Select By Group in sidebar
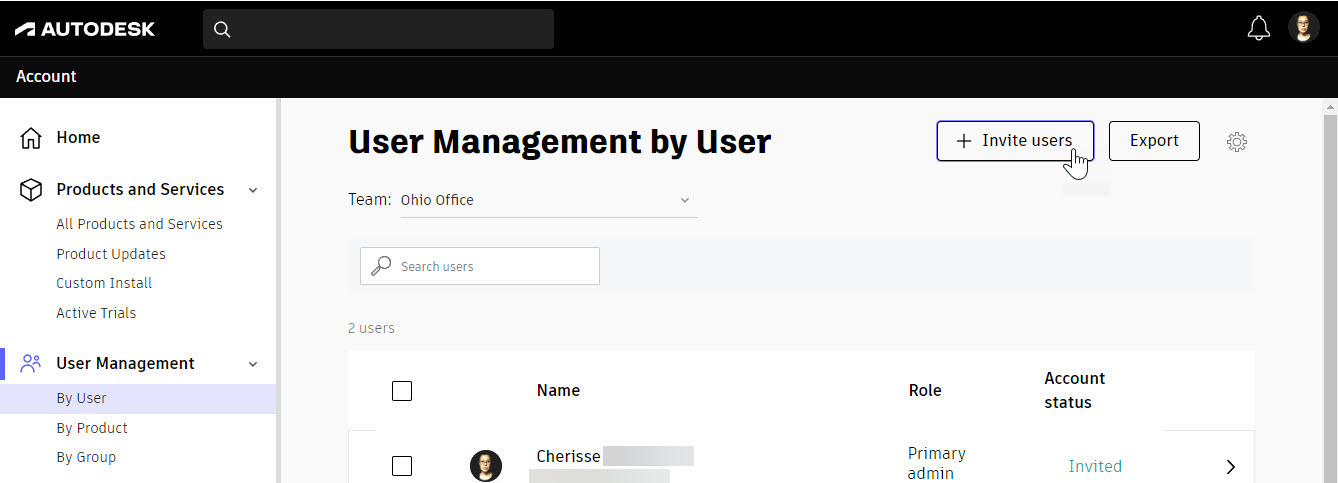 (86, 457)
